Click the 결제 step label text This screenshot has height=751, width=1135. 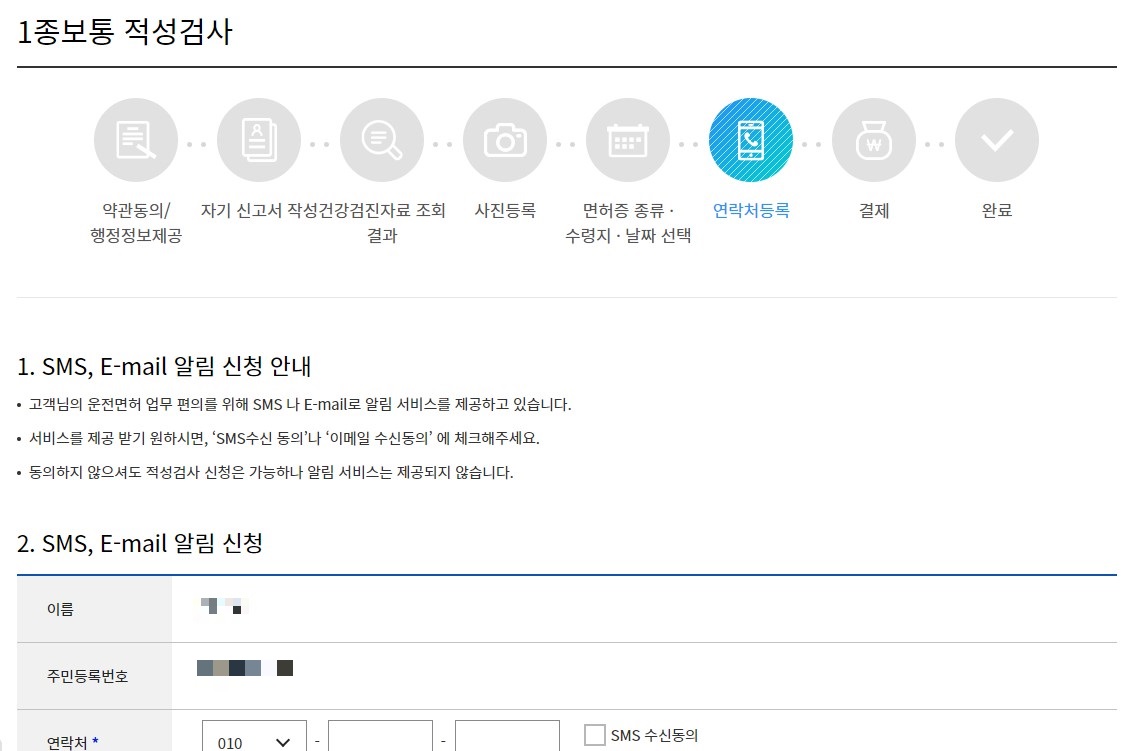pos(874,211)
